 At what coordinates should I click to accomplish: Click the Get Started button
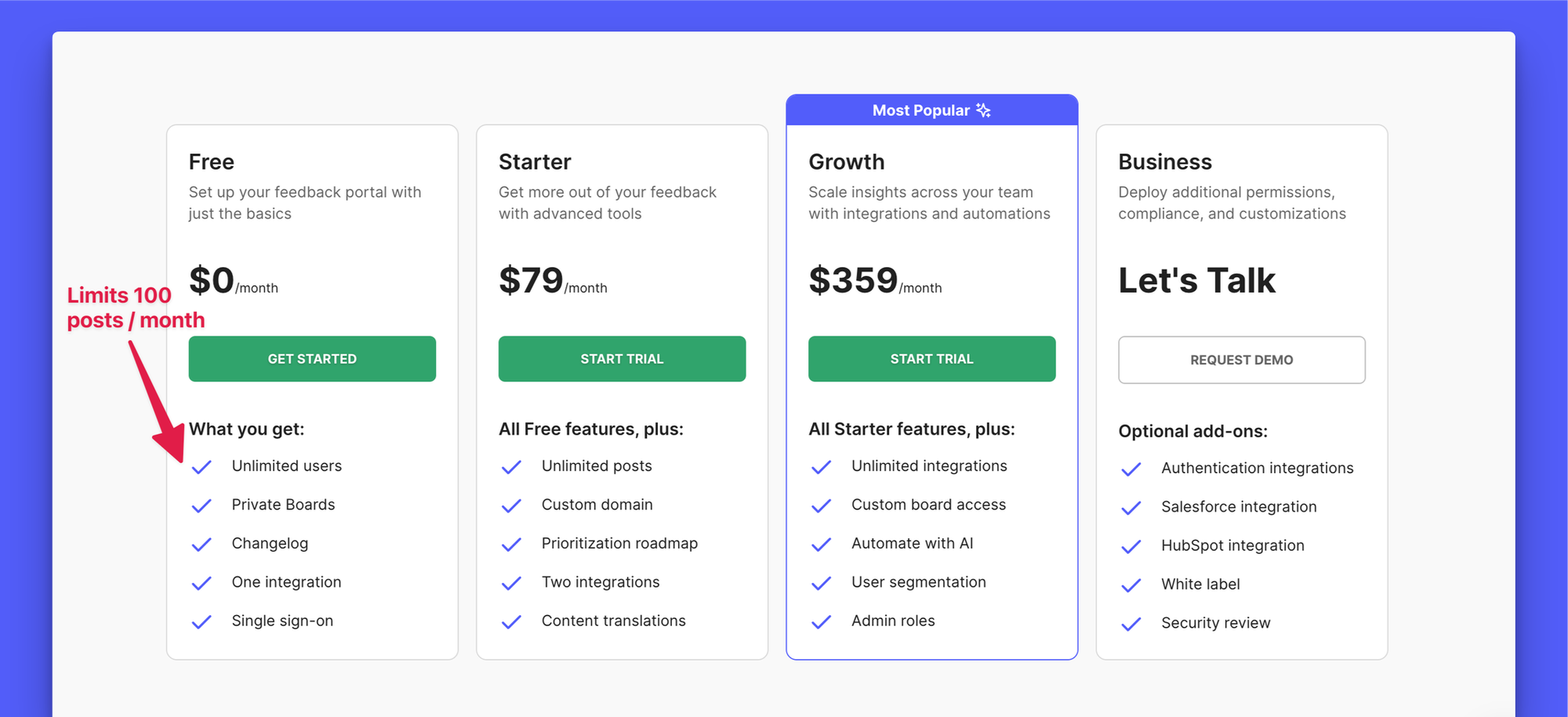pyautogui.click(x=312, y=359)
